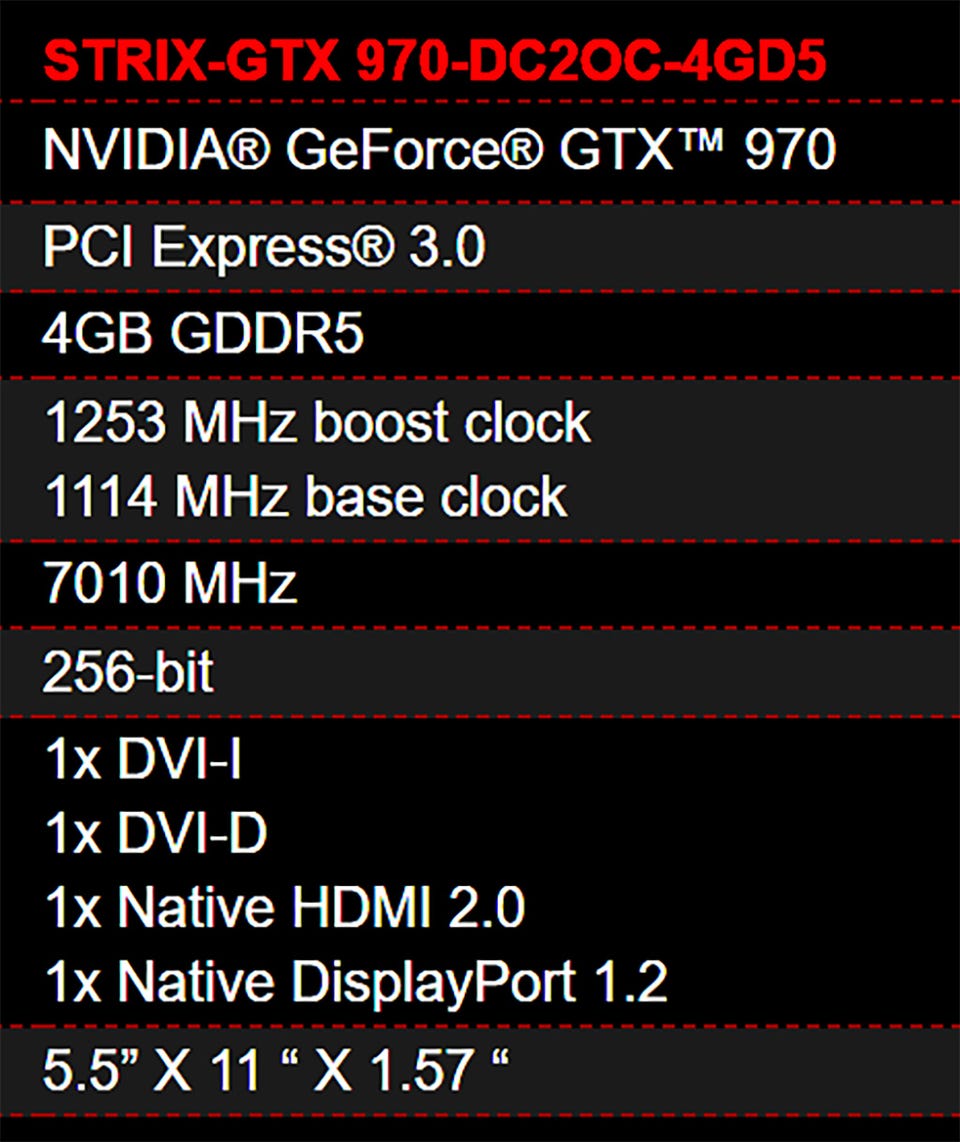This screenshot has height=1142, width=960.
Task: Select the 4GB GDDR5 memory row
Action: click(203, 334)
